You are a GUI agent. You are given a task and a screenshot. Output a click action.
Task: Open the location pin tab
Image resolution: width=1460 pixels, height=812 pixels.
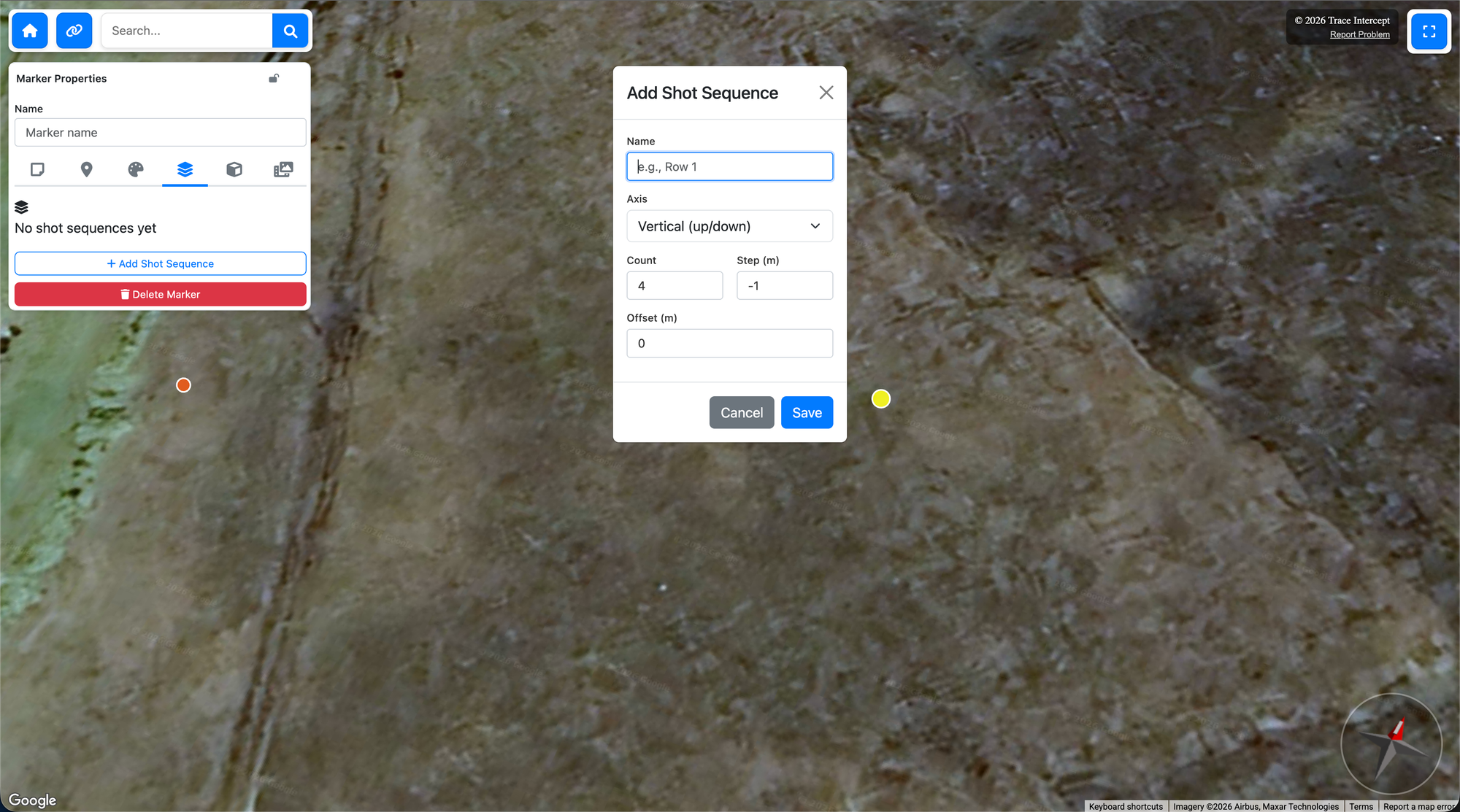[x=86, y=169]
